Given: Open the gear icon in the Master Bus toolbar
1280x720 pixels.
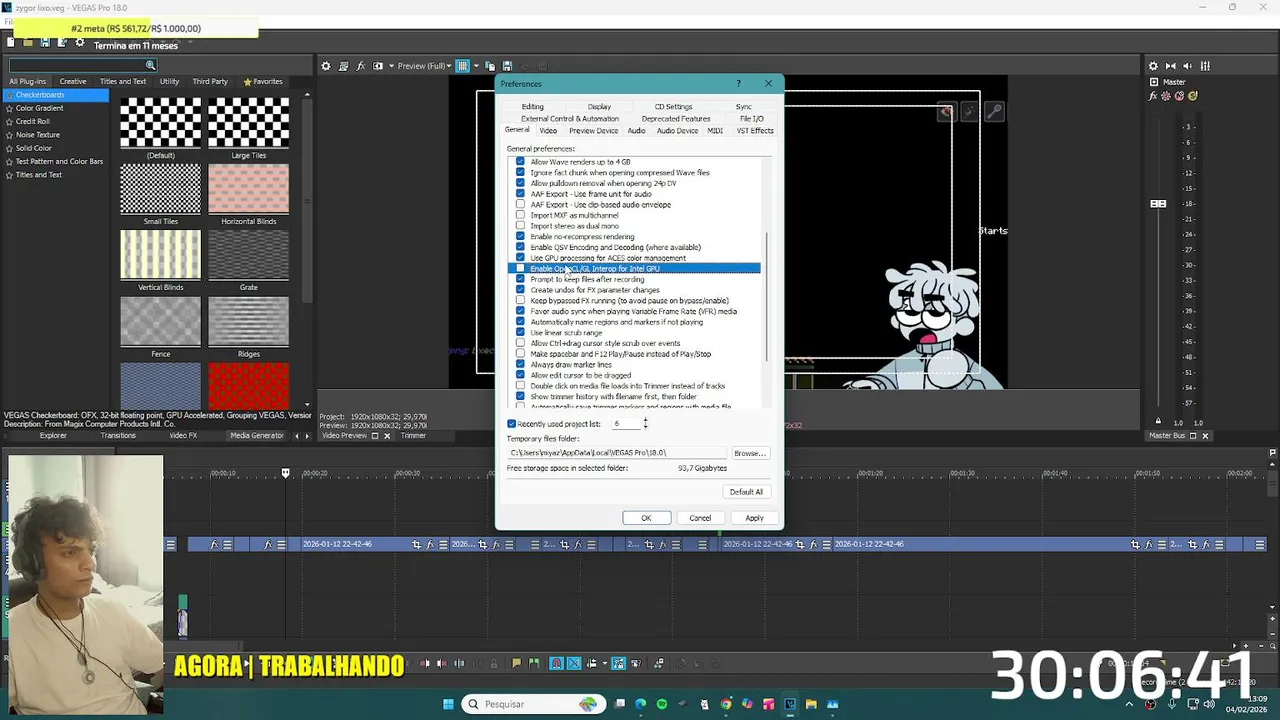Looking at the screenshot, I should (1153, 66).
